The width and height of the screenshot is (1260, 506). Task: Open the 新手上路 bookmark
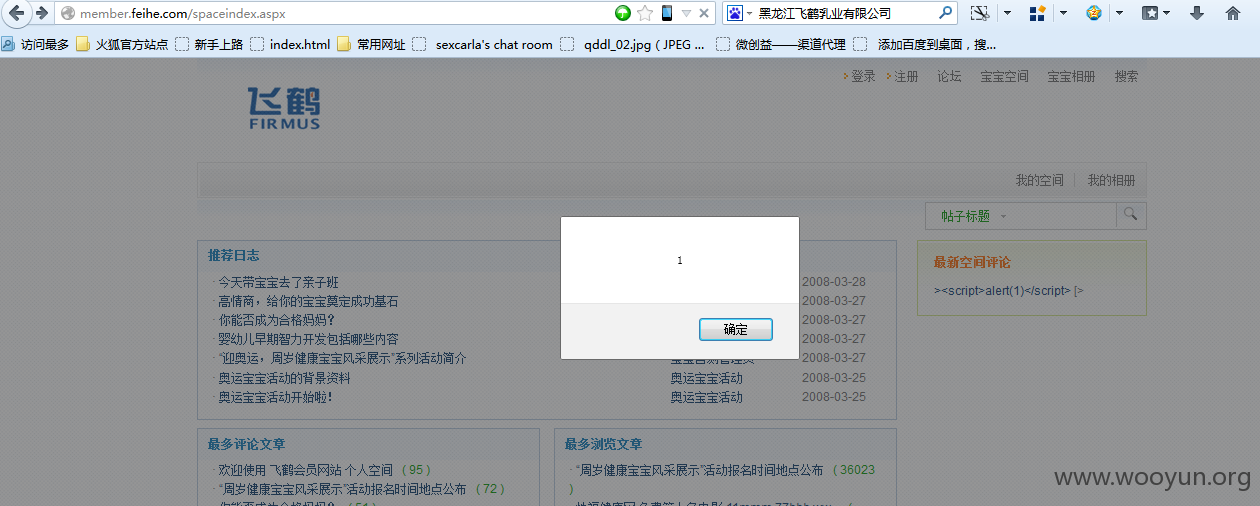209,44
